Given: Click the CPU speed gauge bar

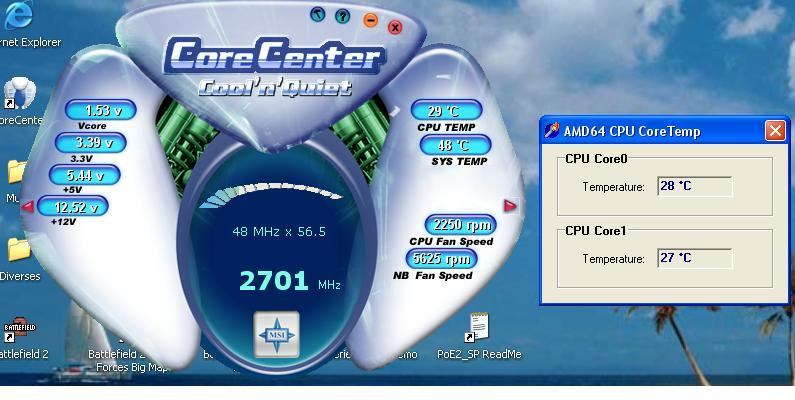Looking at the screenshot, I should click(271, 195).
